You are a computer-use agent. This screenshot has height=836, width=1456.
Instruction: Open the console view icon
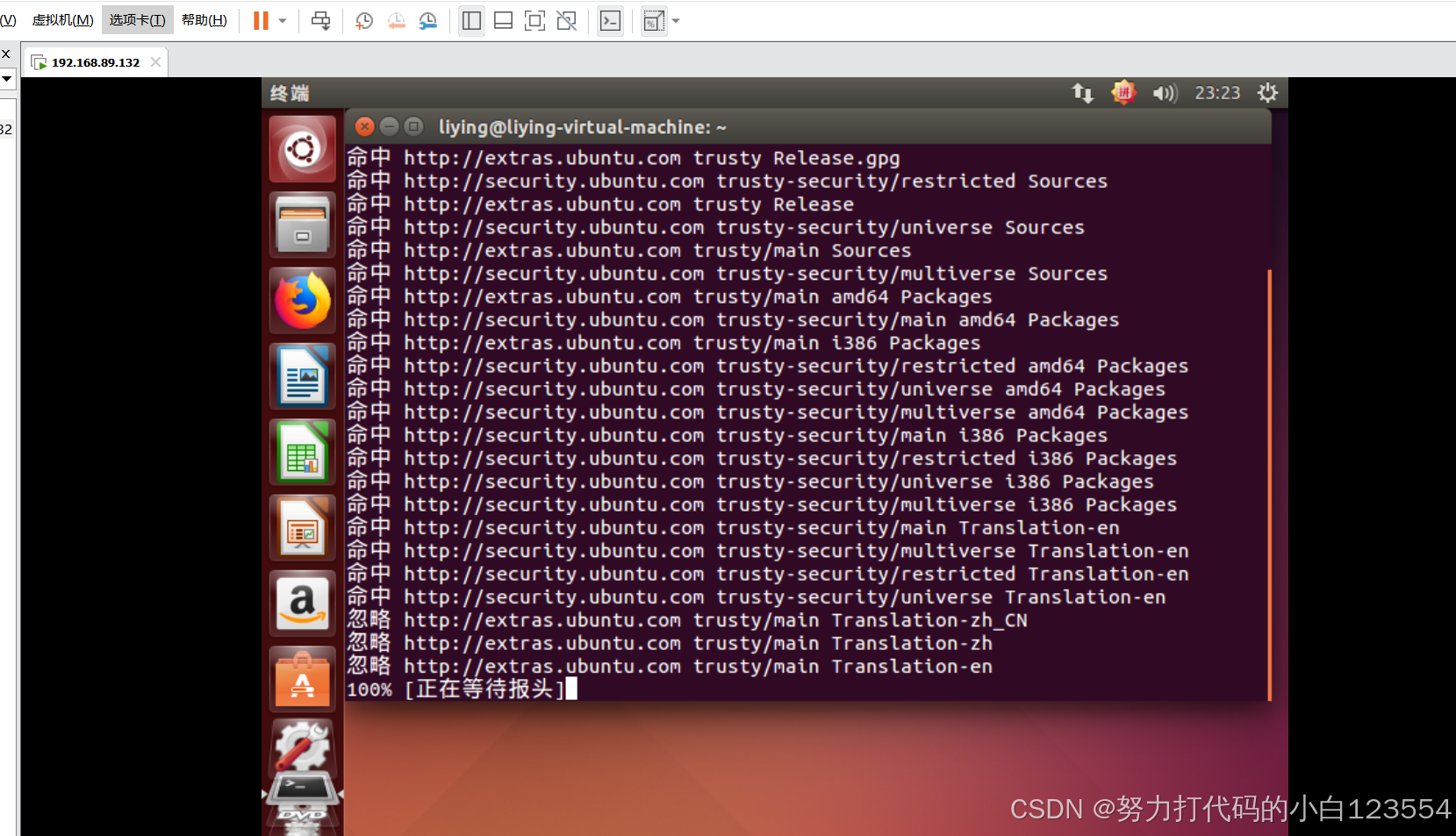click(x=610, y=20)
